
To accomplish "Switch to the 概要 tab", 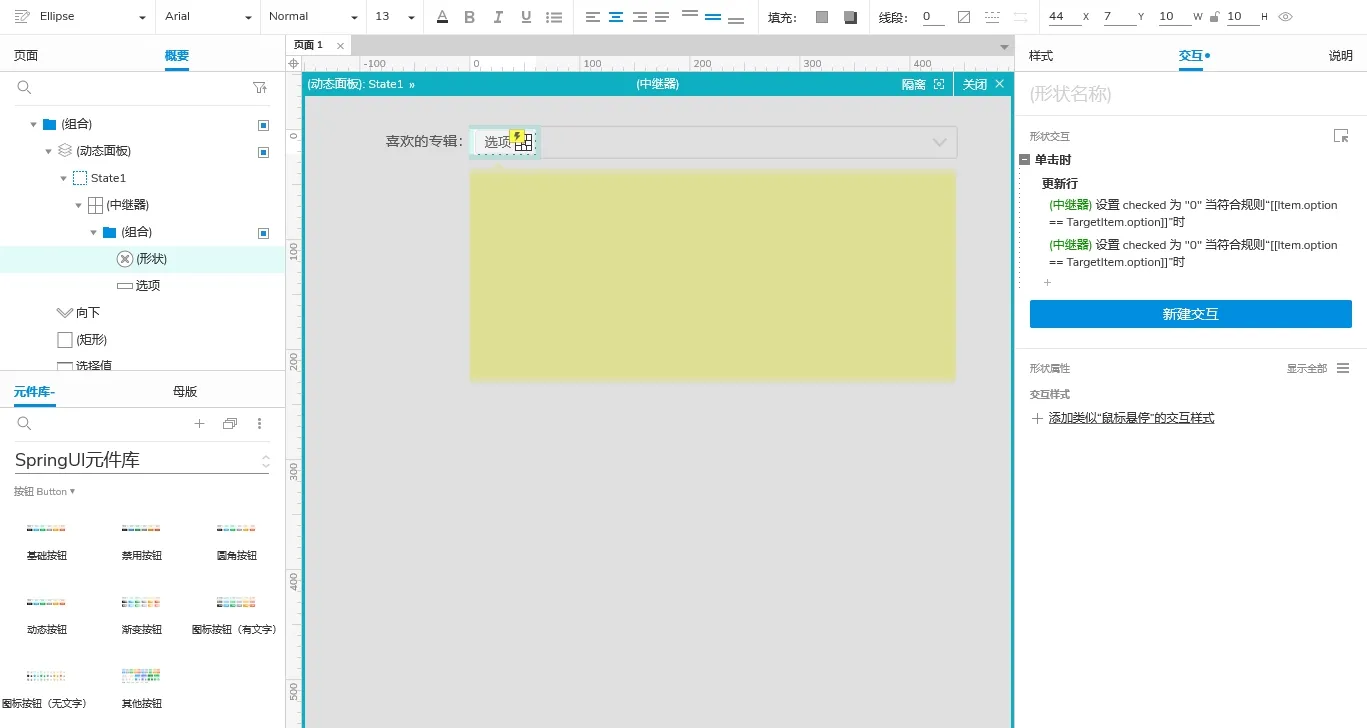I will [177, 56].
